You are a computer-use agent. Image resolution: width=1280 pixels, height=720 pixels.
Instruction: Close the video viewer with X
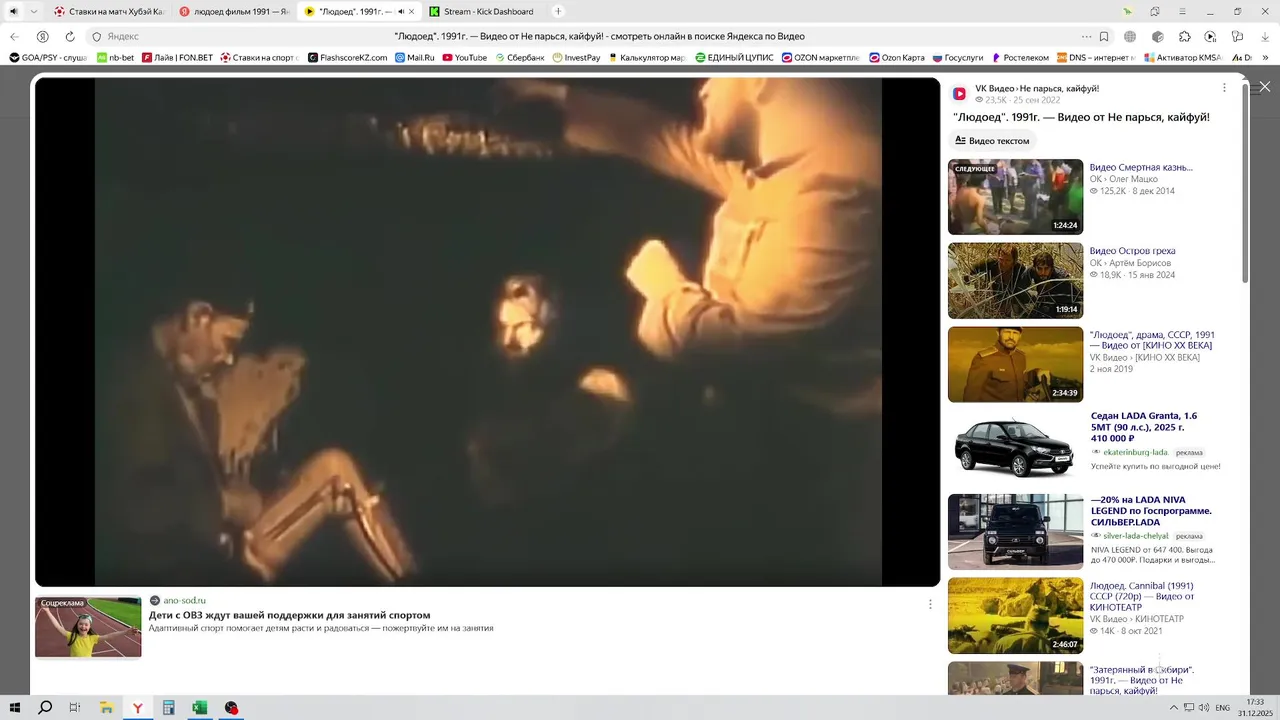(1265, 87)
